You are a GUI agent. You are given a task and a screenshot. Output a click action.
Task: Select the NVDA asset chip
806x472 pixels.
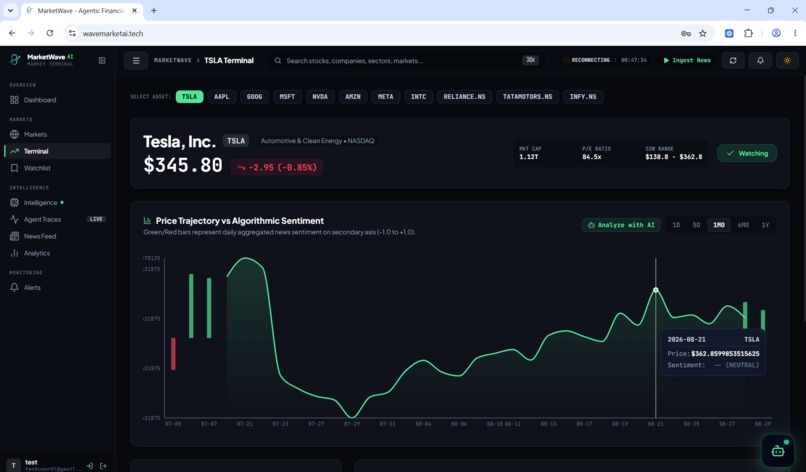(320, 97)
